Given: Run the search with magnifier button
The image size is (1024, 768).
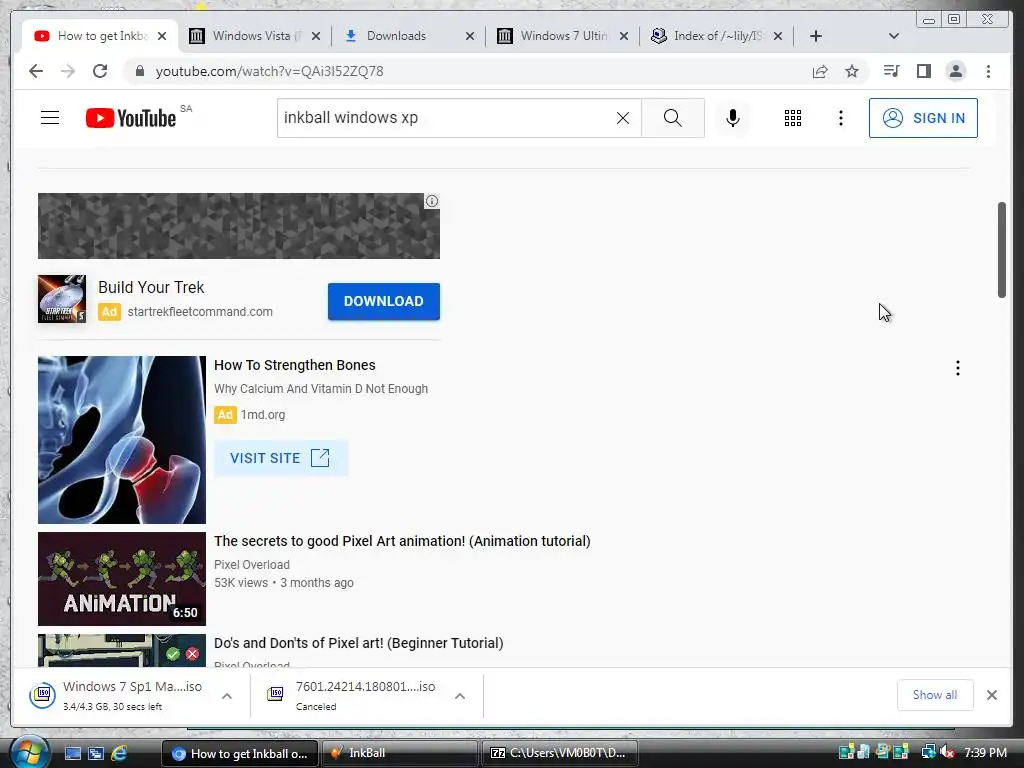Looking at the screenshot, I should [x=673, y=118].
